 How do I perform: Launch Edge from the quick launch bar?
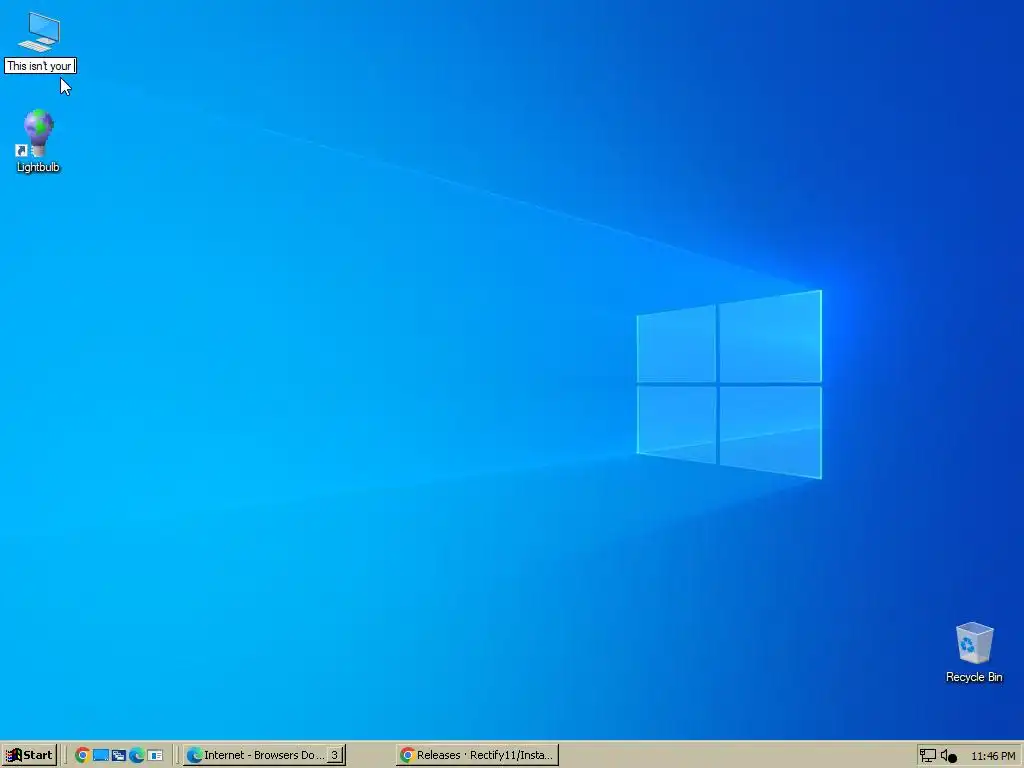coord(136,756)
